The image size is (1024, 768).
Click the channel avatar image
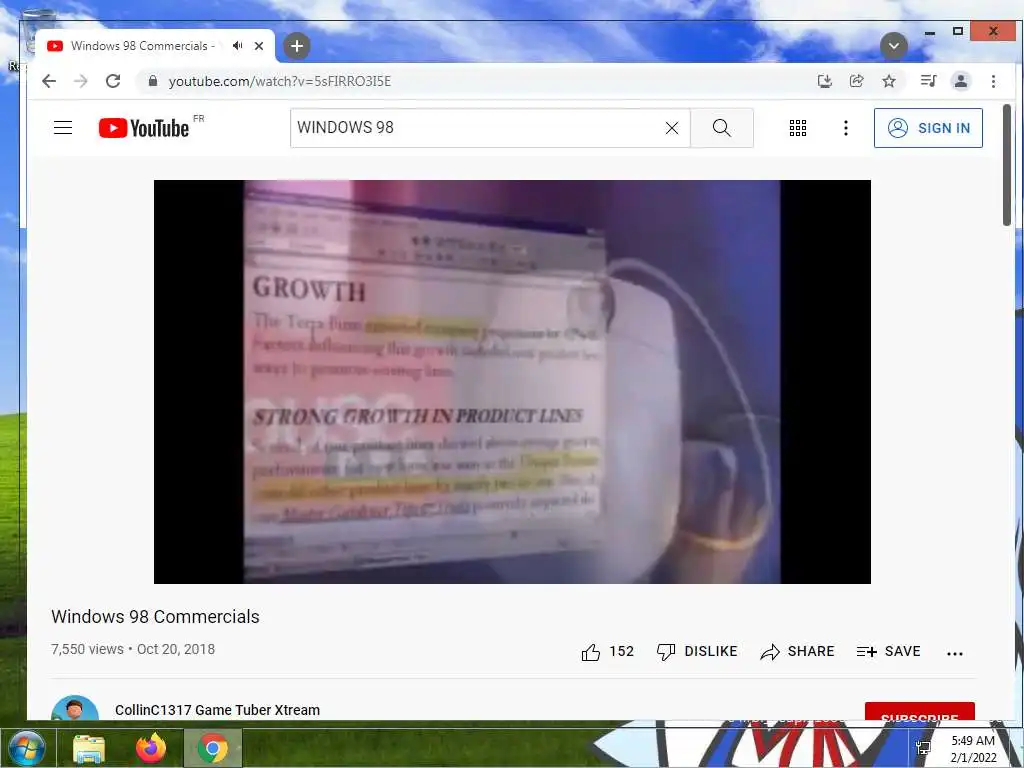(x=75, y=709)
